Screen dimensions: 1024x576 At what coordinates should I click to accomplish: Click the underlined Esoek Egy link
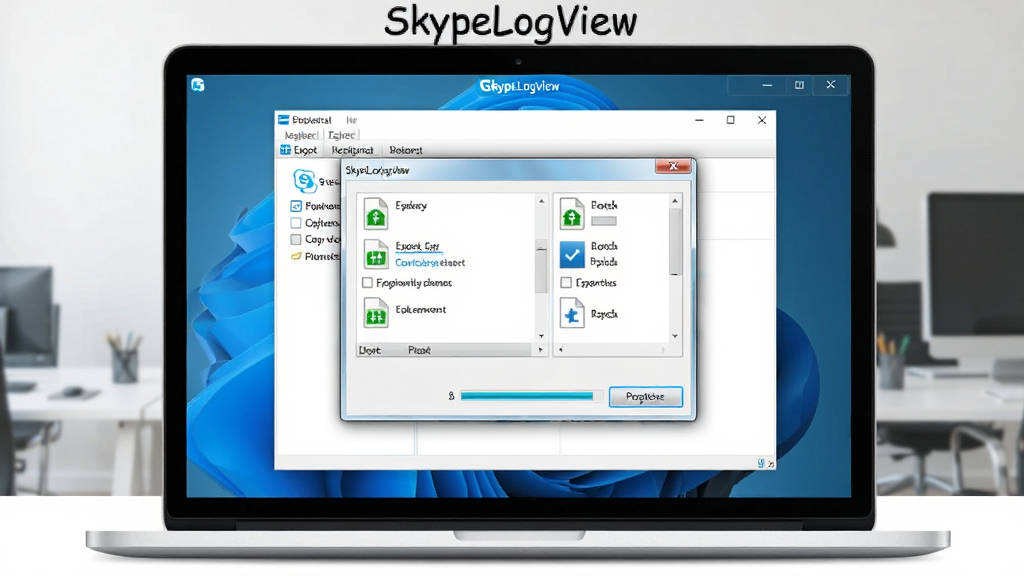[417, 246]
